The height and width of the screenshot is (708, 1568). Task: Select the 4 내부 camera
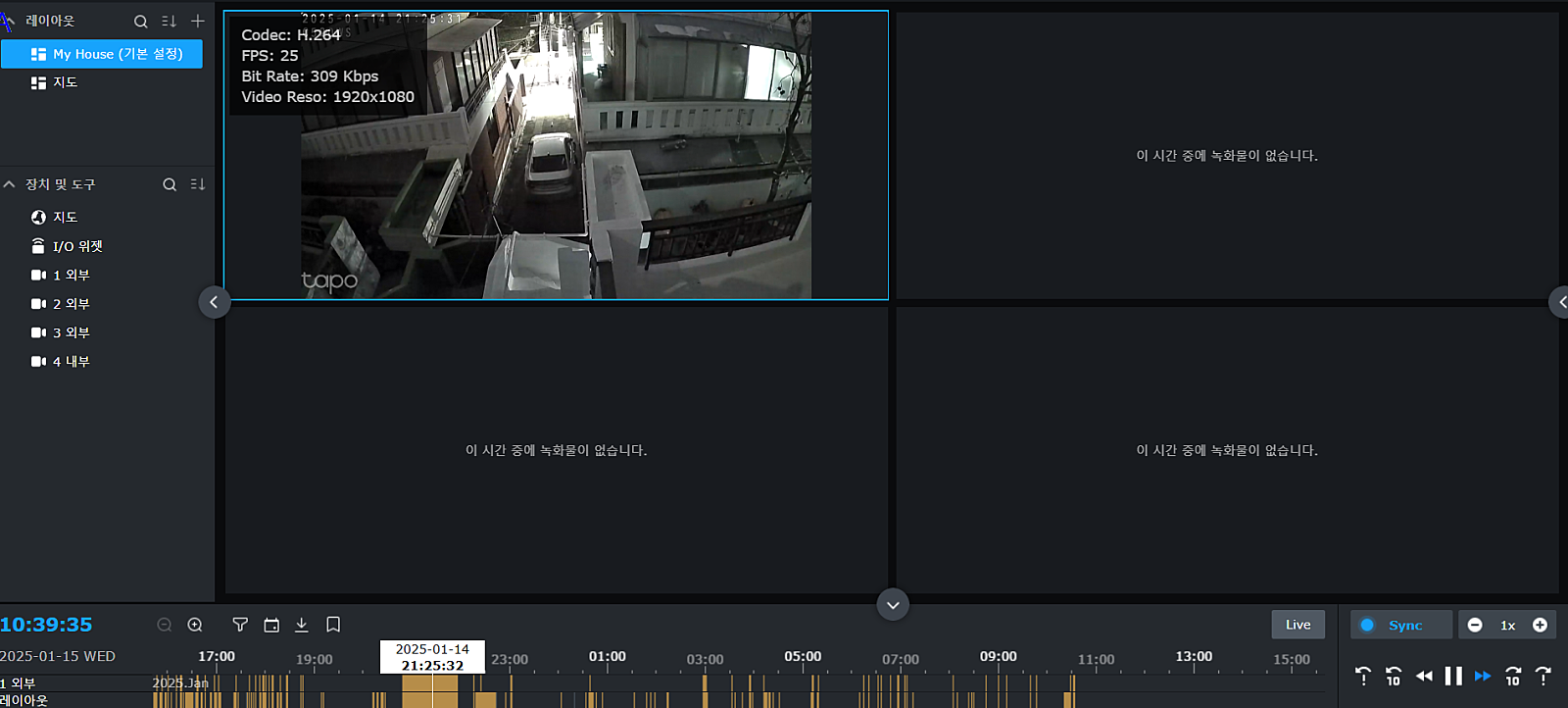71,361
